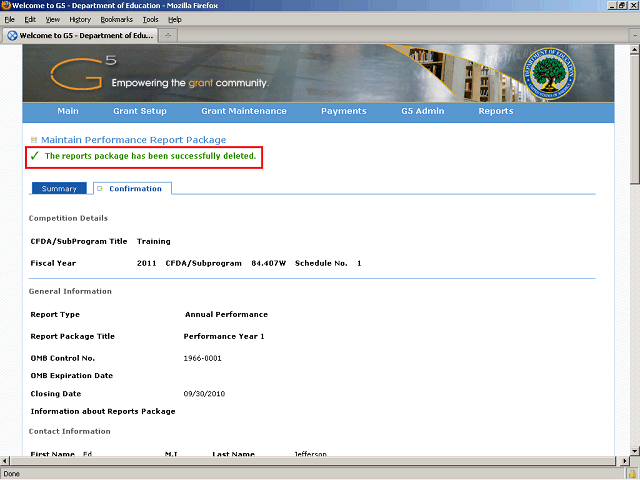The height and width of the screenshot is (480, 640).
Task: Click the successfully deleted message text
Action: [150, 156]
